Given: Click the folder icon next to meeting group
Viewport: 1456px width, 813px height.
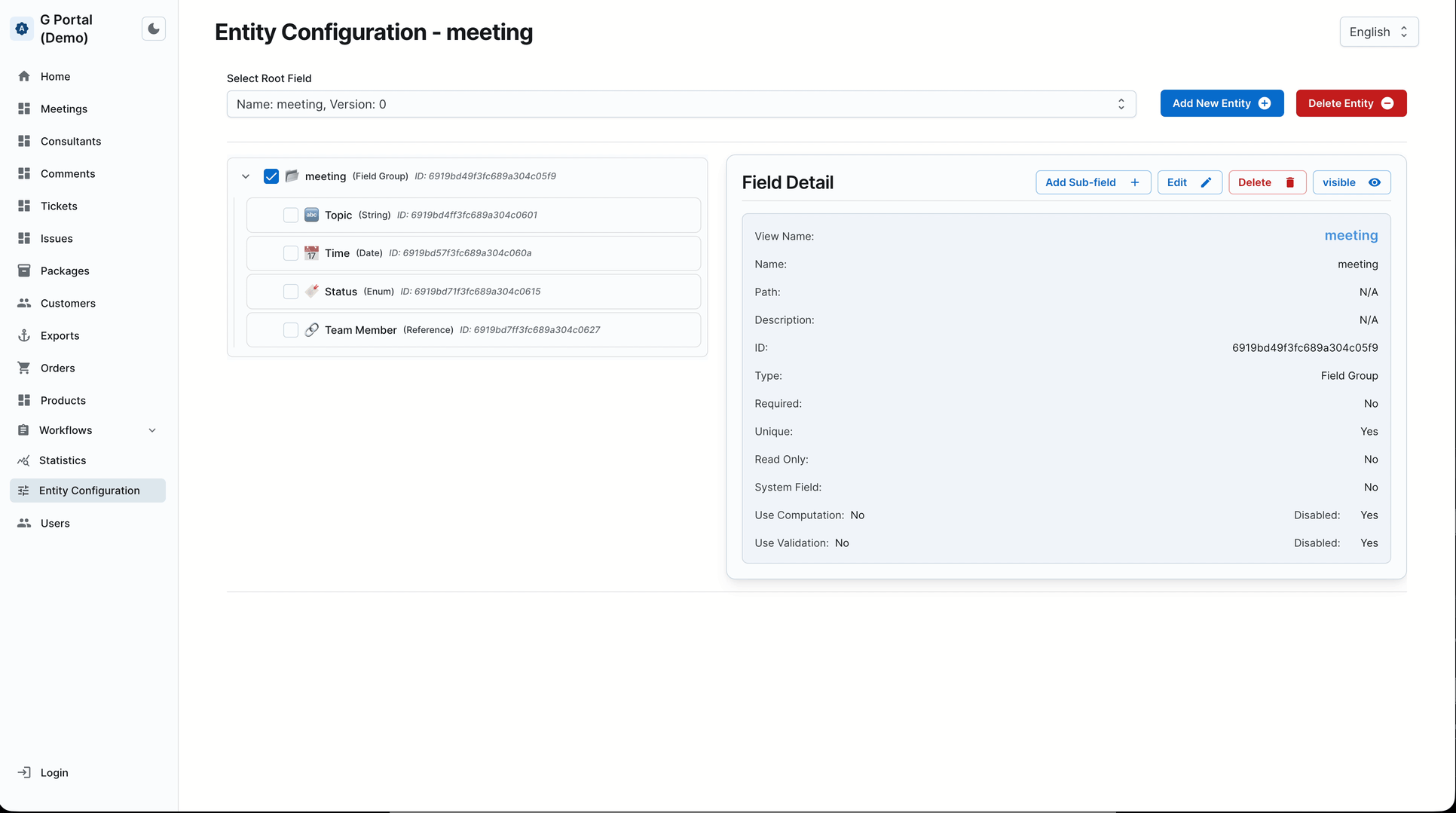Looking at the screenshot, I should [292, 176].
